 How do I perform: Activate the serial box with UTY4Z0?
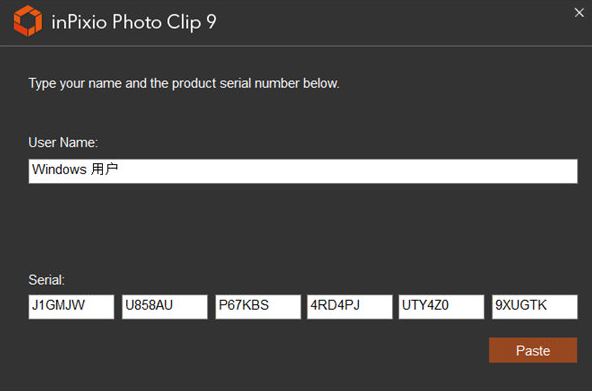(441, 307)
